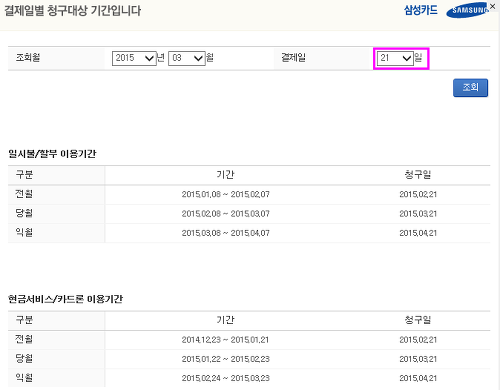Click the 결제일 label
Image resolution: width=500 pixels, height=390 pixels.
click(x=293, y=58)
